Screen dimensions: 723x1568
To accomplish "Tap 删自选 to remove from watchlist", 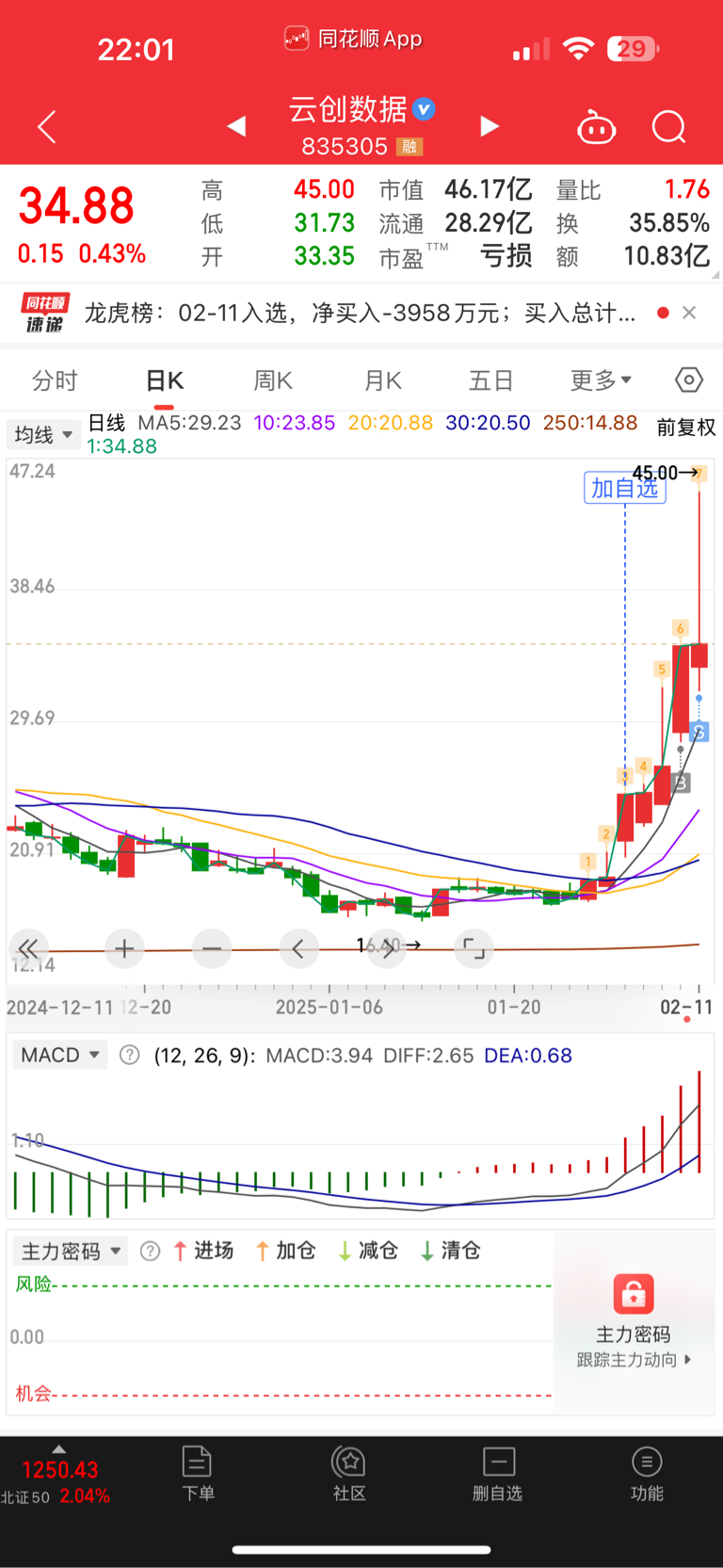I will (x=498, y=1474).
